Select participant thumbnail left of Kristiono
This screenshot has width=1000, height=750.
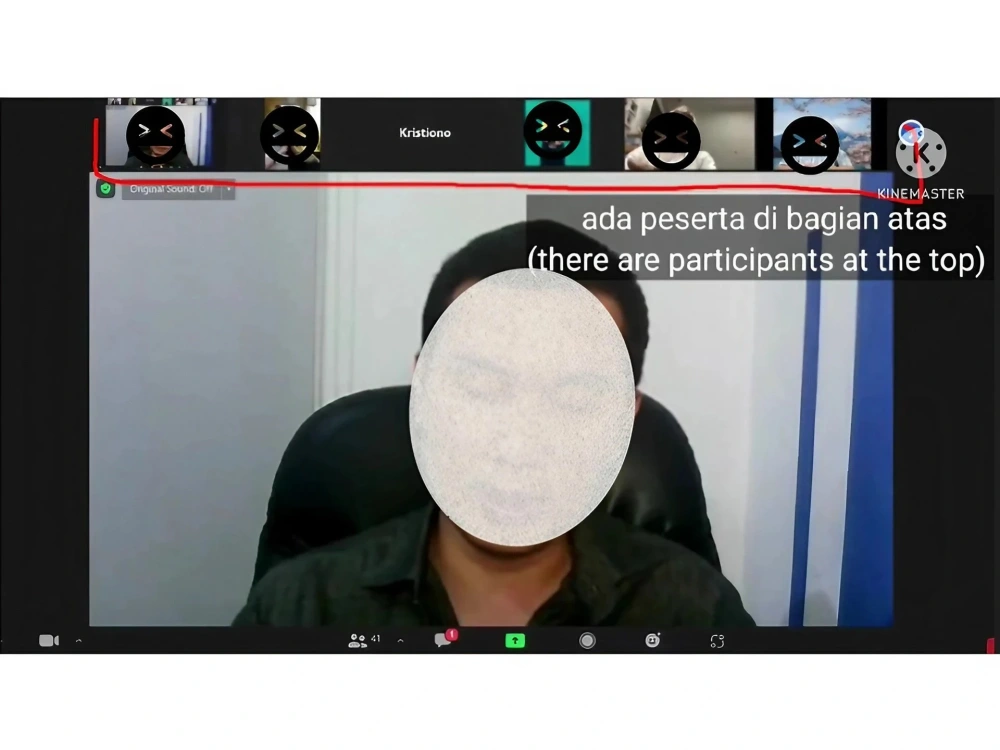(292, 133)
